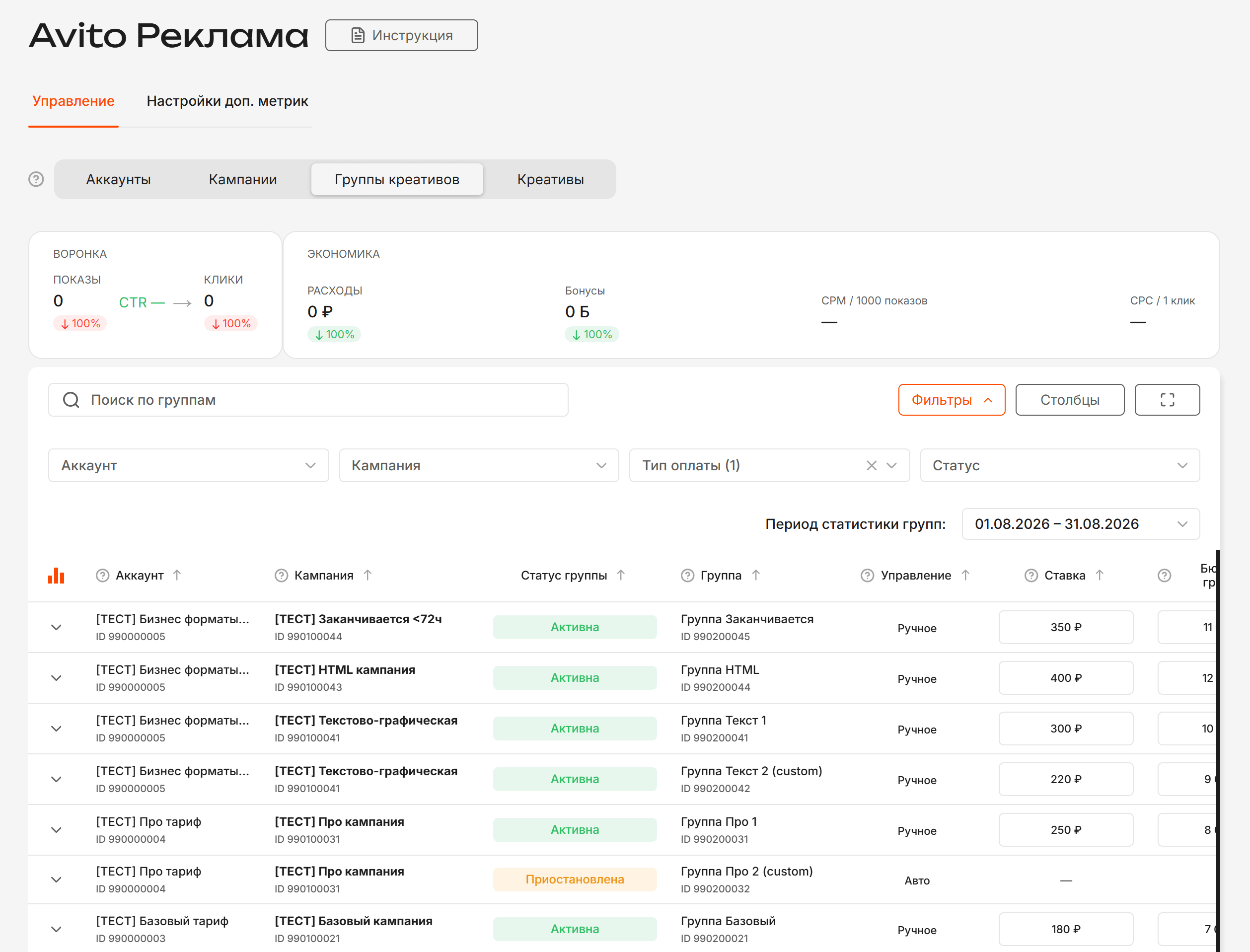Expand the Группа Про 1 row

[x=56, y=830]
